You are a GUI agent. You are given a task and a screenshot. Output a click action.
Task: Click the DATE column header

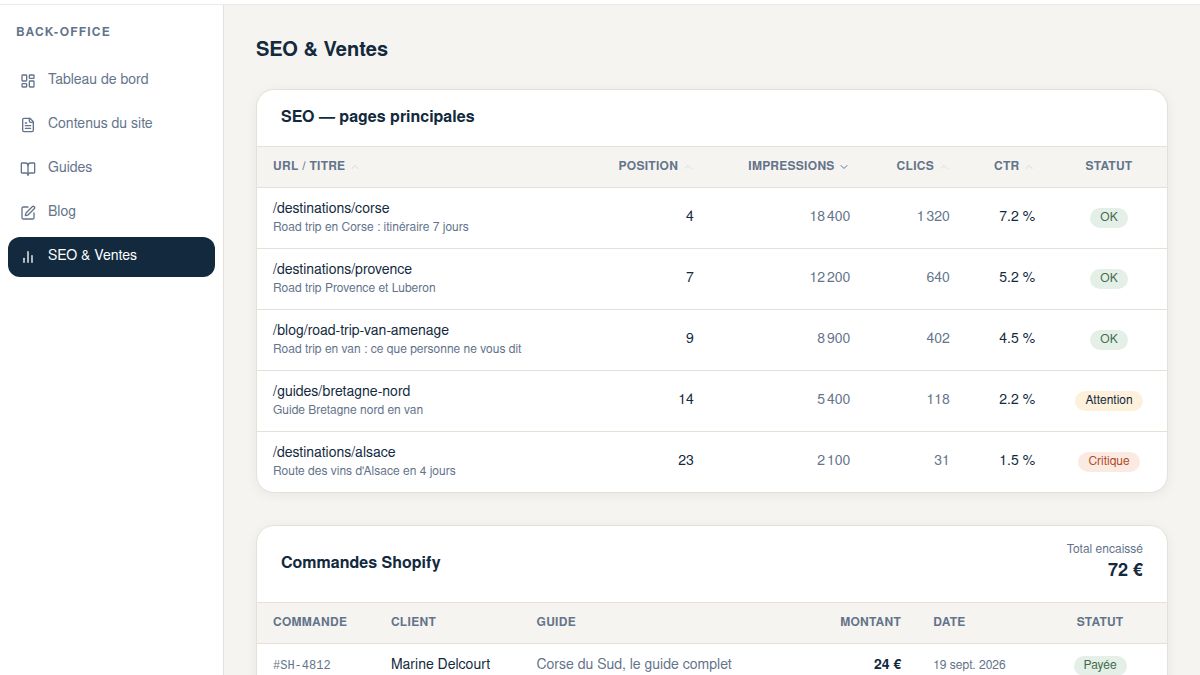(949, 622)
